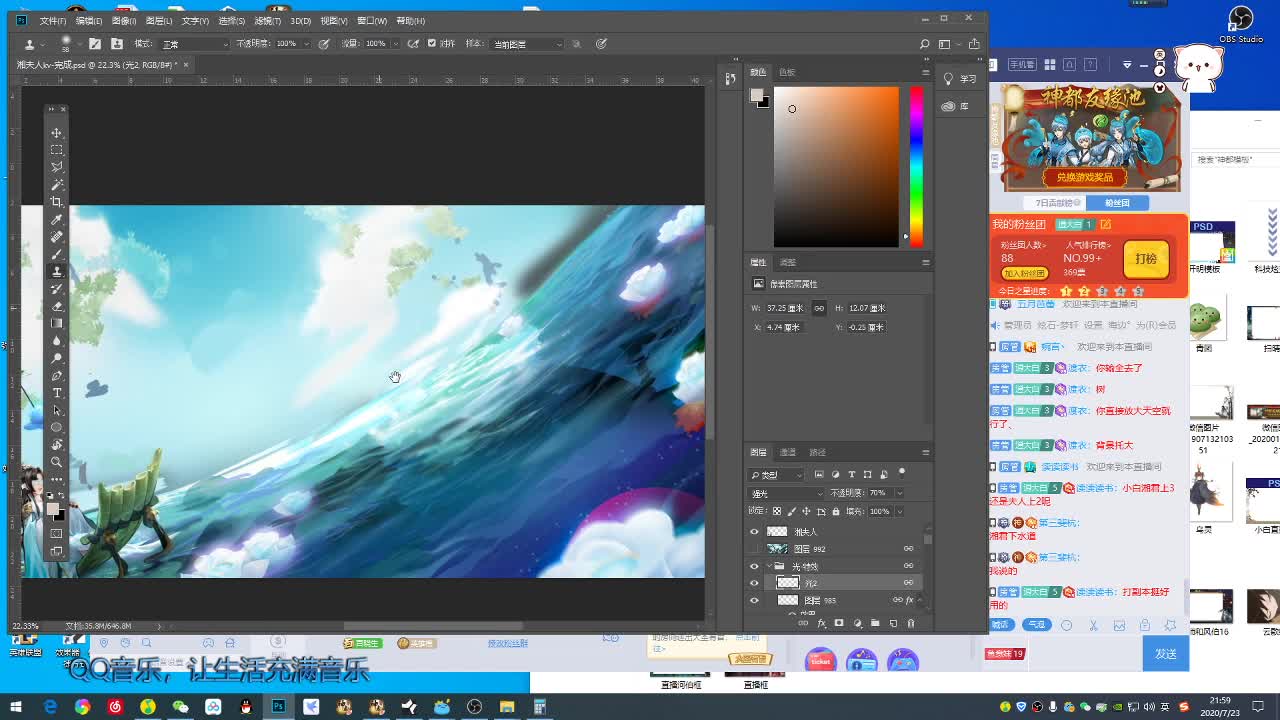Select the Eraser tool
Viewport: 1280px width, 720px height.
57,306
